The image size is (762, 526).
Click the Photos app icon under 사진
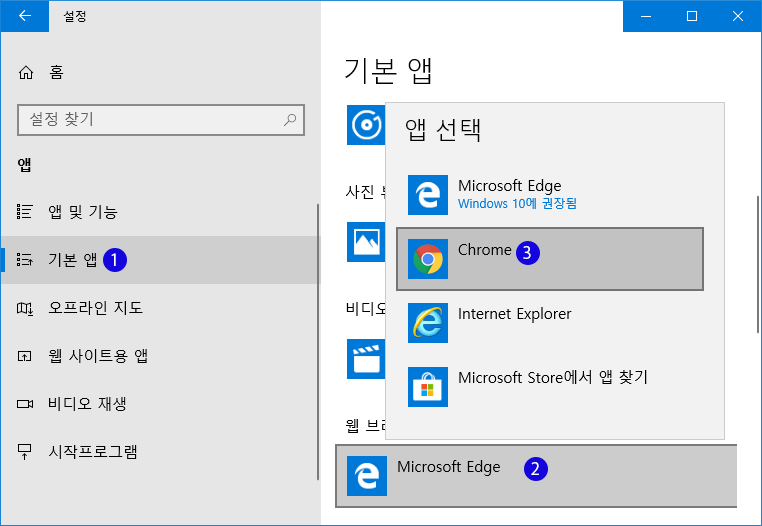click(x=366, y=242)
